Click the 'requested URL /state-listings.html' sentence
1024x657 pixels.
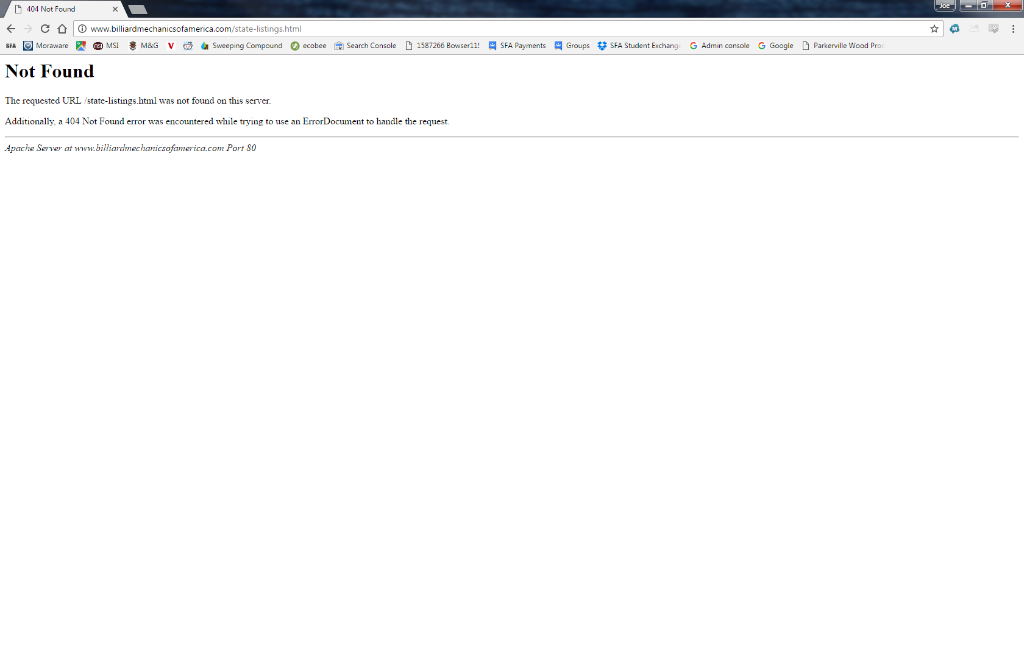[x=138, y=101]
